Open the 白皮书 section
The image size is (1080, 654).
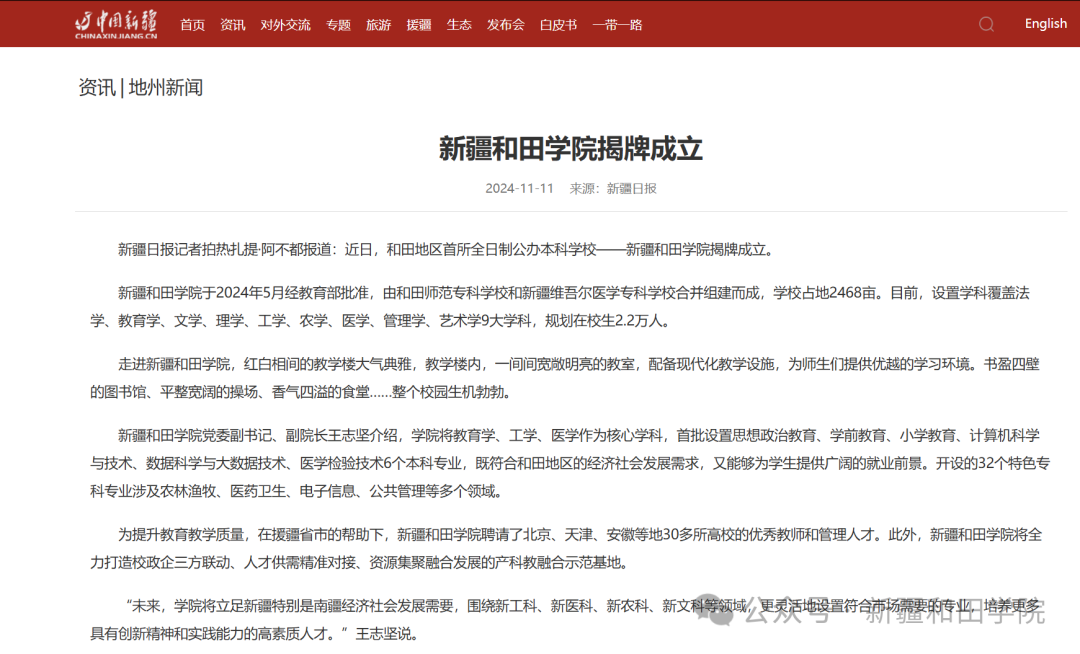557,24
